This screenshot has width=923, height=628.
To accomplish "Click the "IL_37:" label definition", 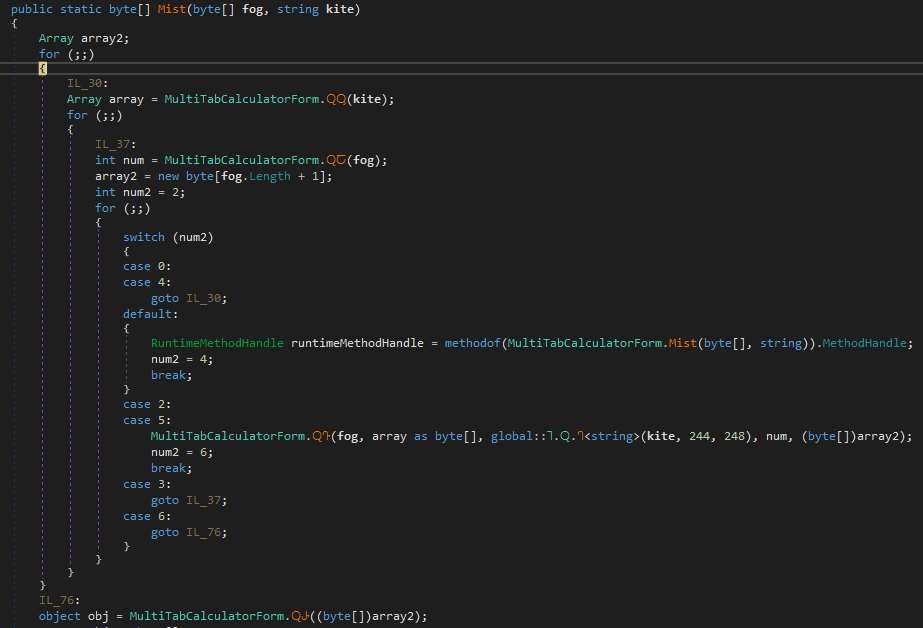I will tap(115, 144).
